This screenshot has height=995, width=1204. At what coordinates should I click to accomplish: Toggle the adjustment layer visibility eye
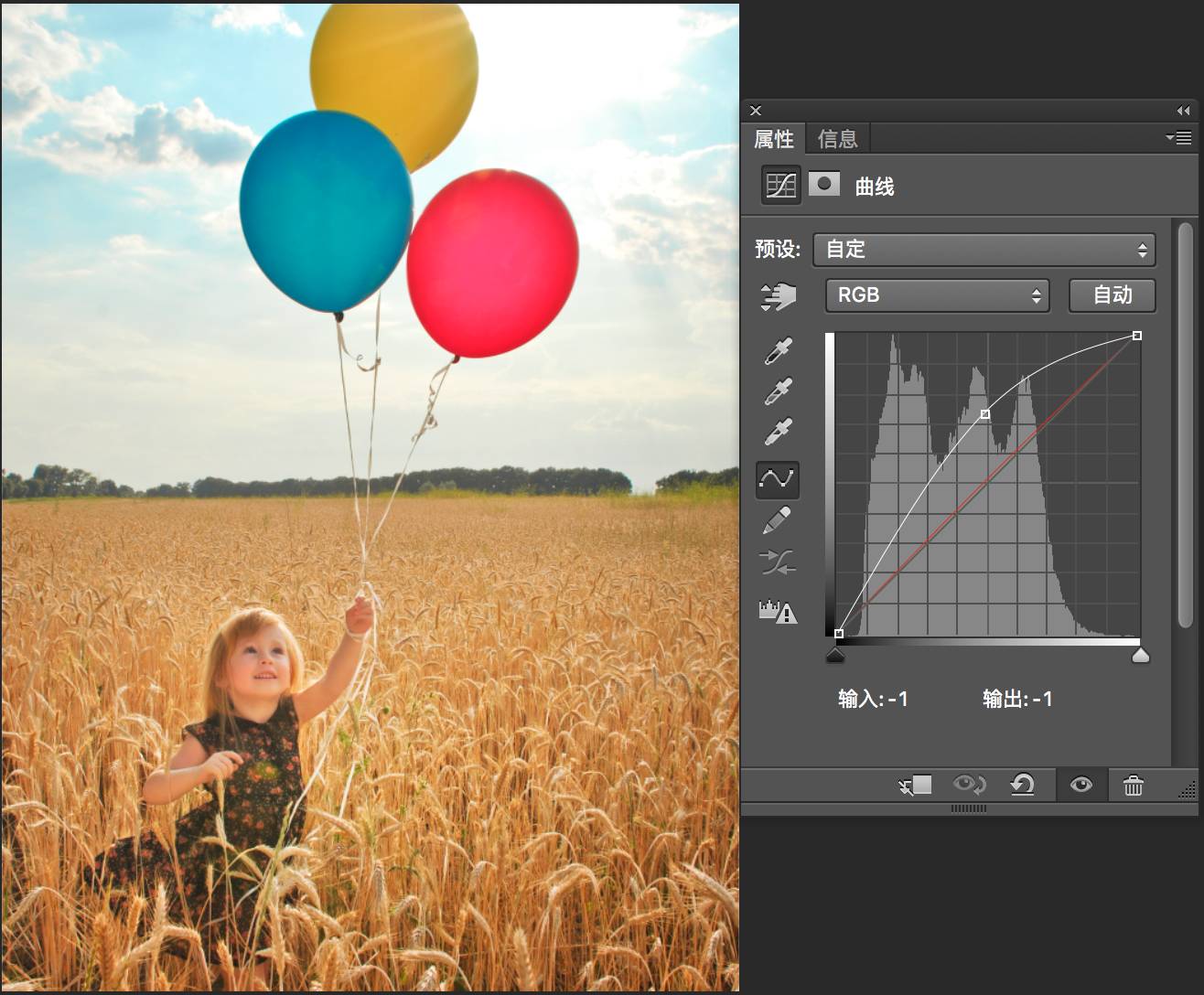(x=1081, y=786)
